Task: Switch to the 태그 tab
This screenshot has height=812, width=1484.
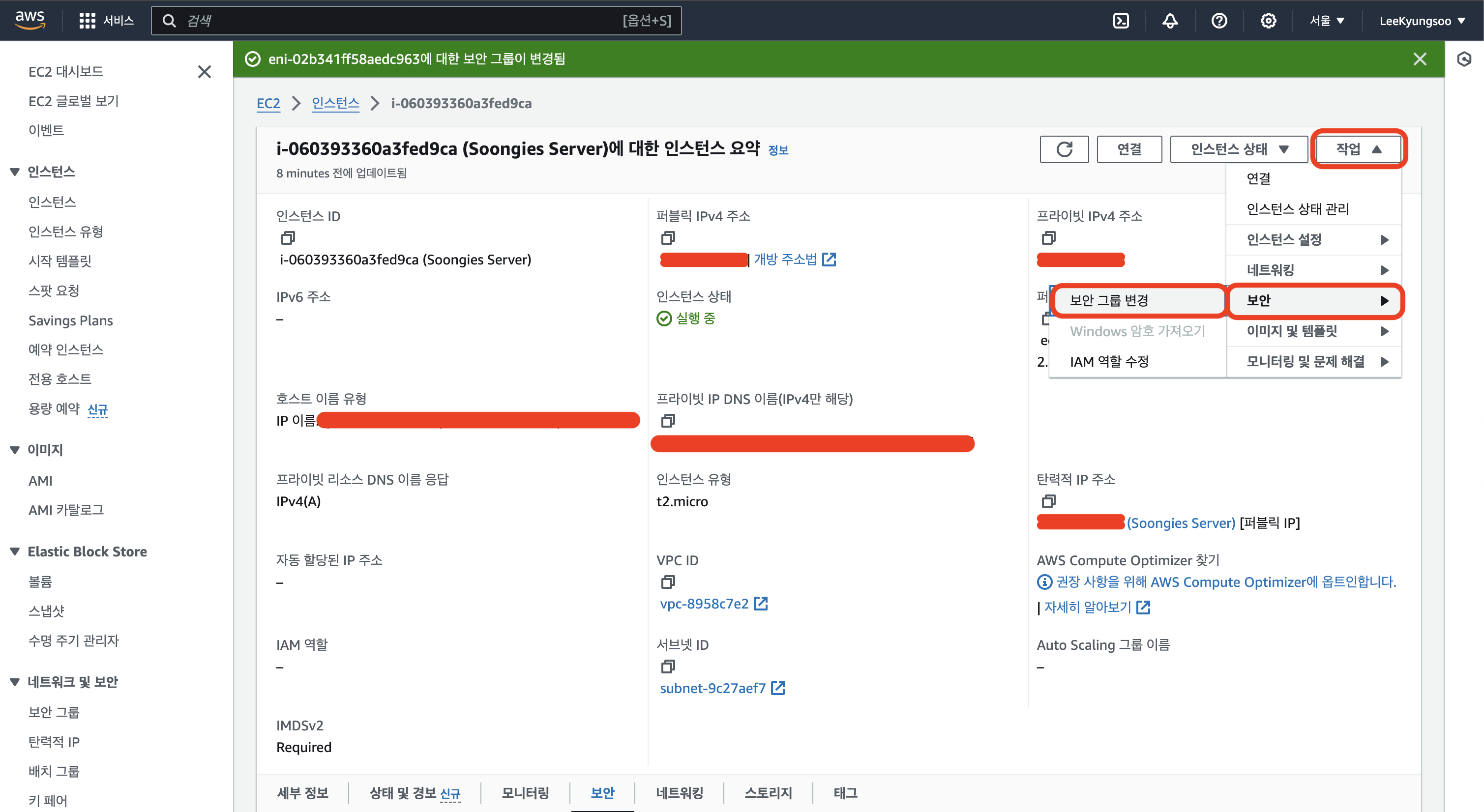Action: click(845, 793)
